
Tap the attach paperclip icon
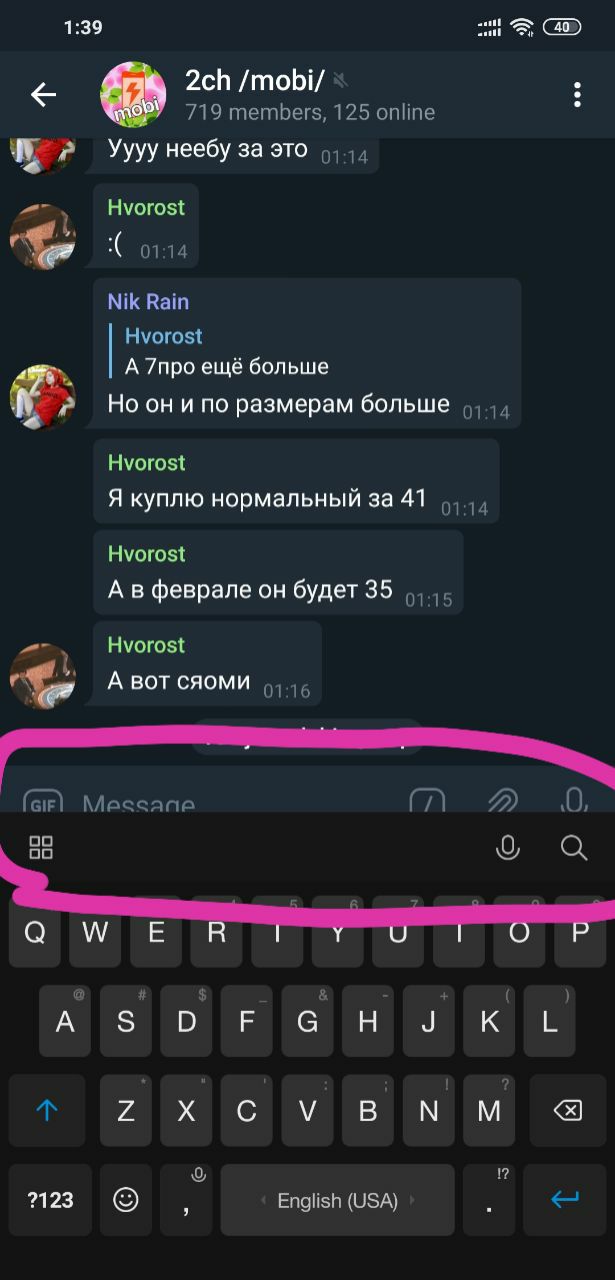coord(501,801)
